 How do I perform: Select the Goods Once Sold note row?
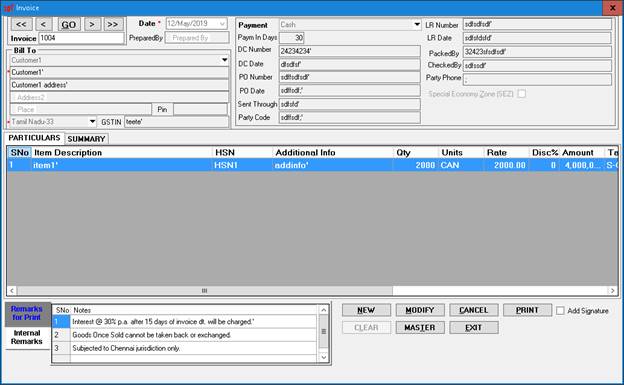[194, 335]
